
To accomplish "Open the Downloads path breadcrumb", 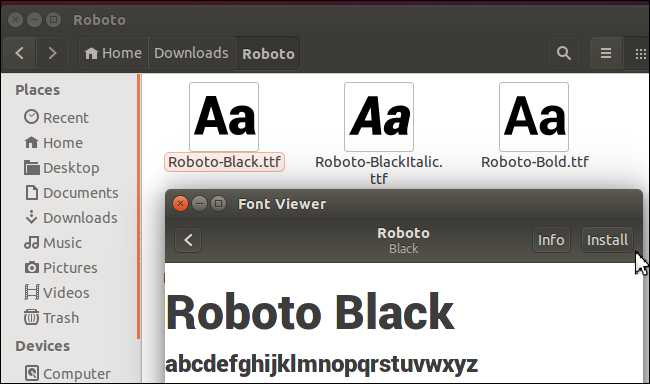I will 192,53.
